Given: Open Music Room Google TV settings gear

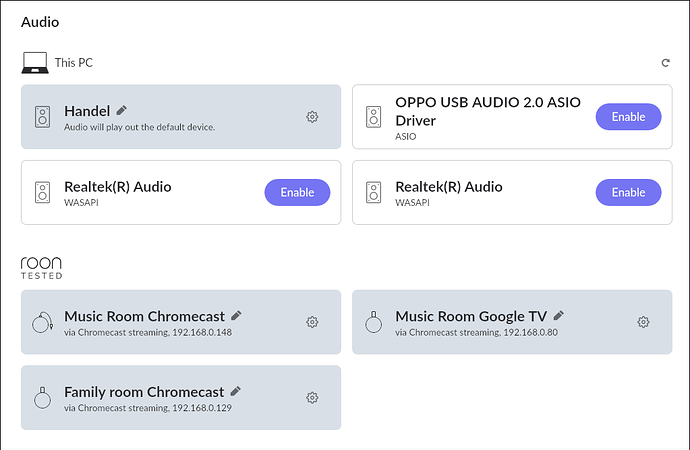Looking at the screenshot, I should click(x=643, y=322).
